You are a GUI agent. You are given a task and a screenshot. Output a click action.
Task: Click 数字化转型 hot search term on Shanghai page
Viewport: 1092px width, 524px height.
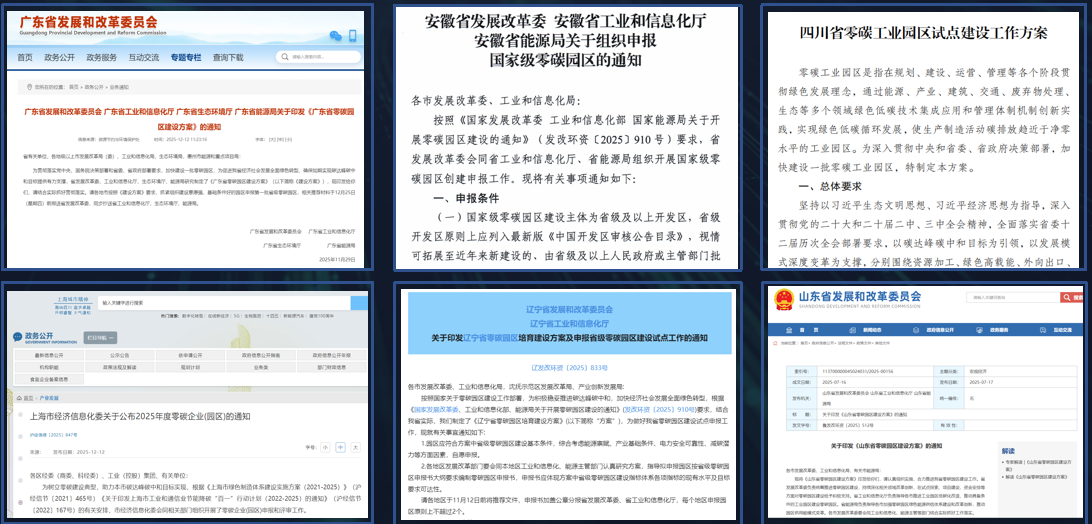click(192, 316)
